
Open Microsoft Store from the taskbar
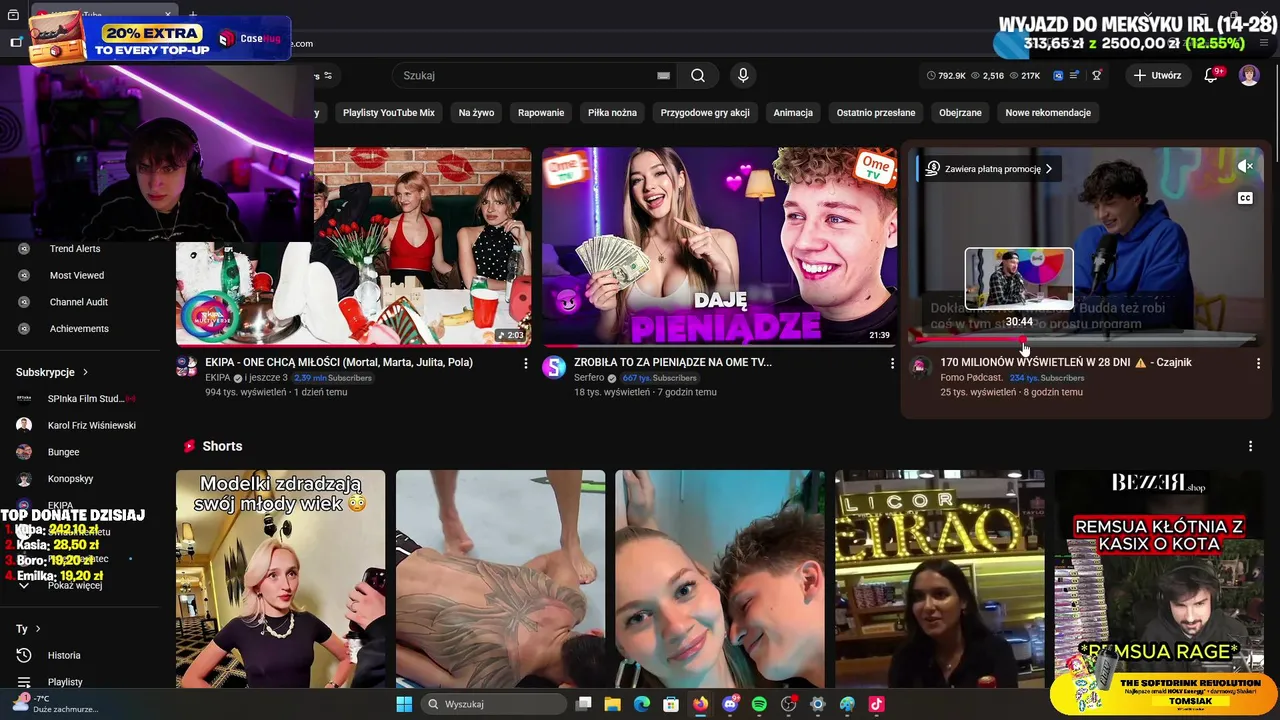tap(671, 704)
